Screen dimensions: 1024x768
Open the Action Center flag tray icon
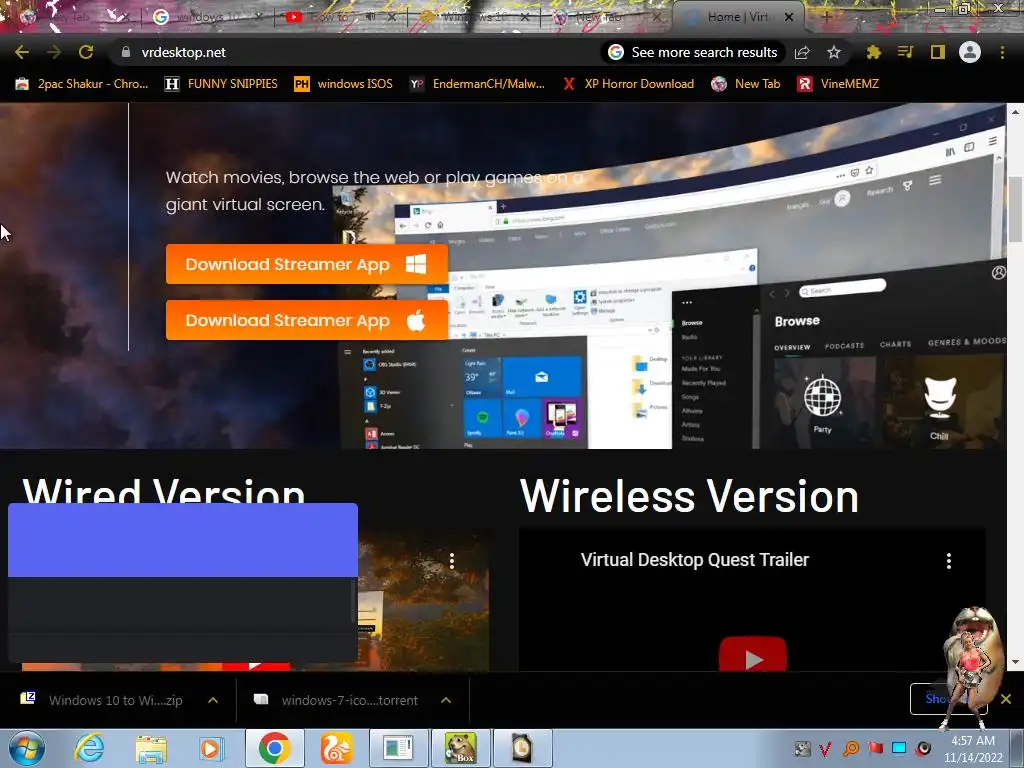[875, 748]
